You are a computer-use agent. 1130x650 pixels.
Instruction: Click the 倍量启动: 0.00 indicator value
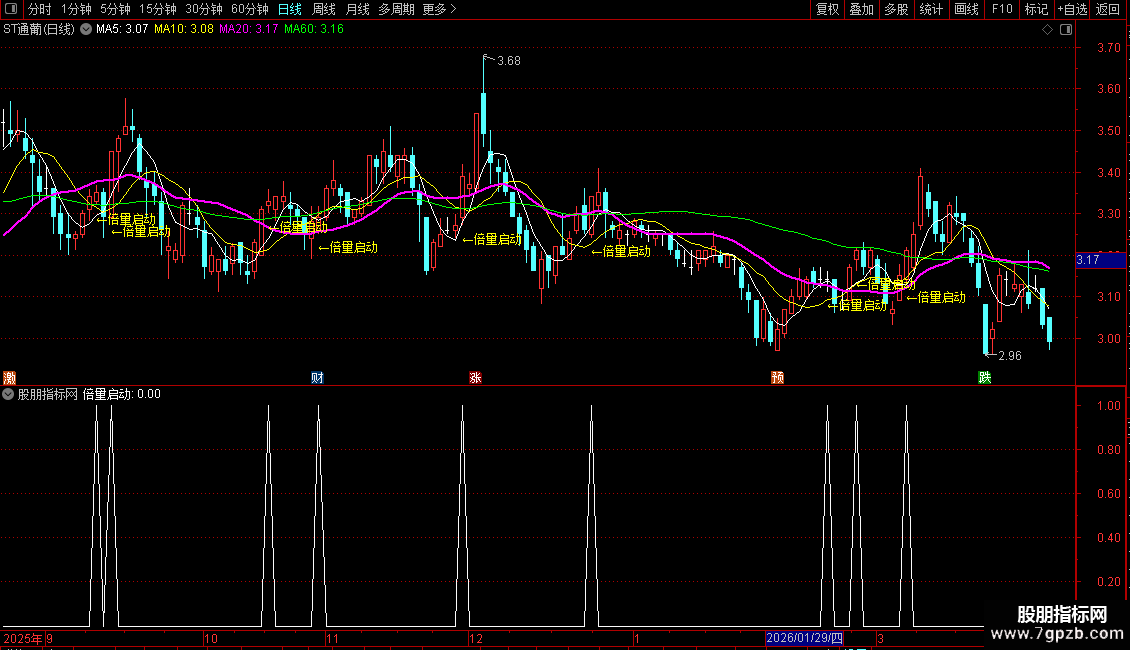(122, 394)
